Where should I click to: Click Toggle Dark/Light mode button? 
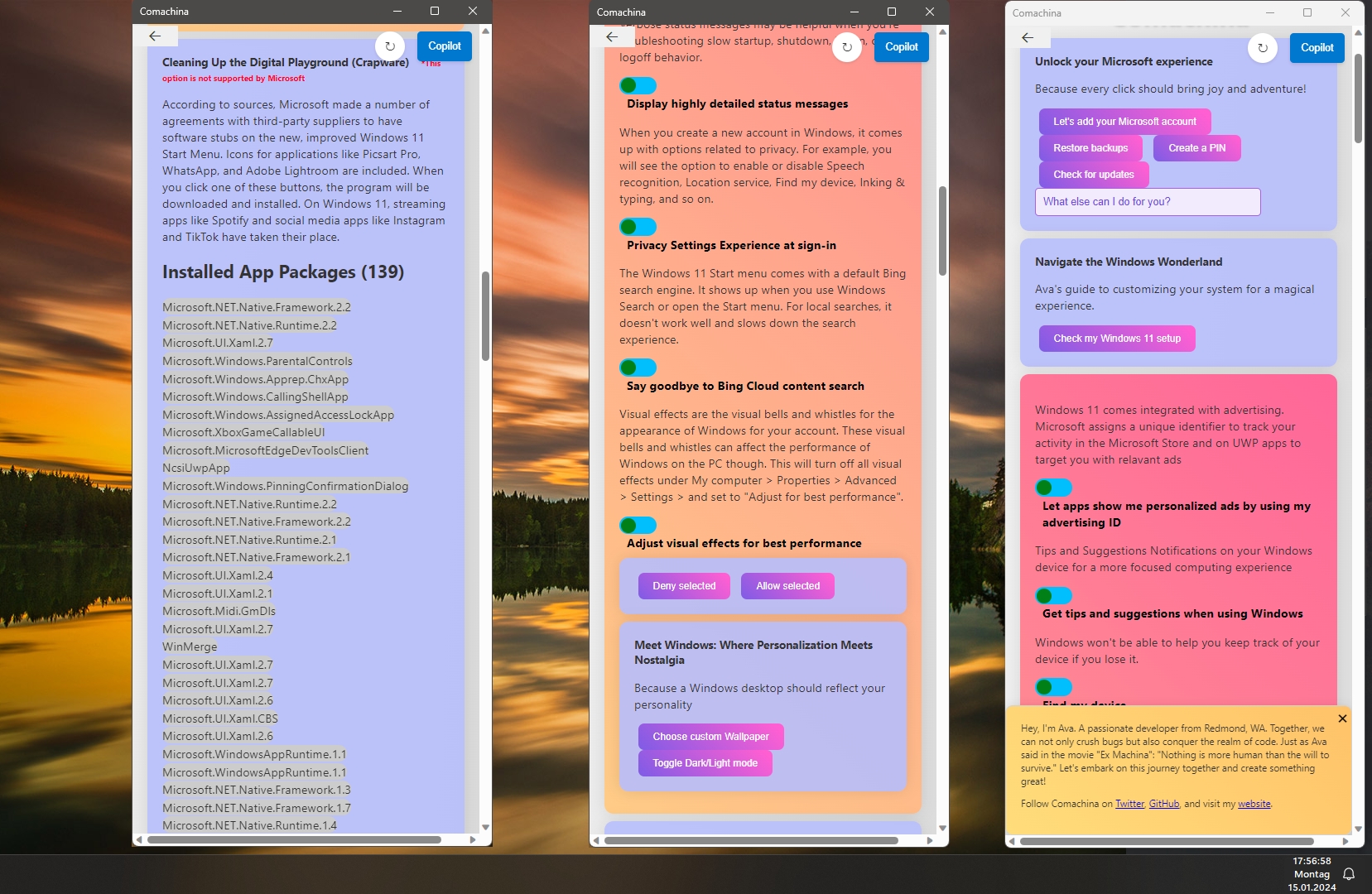coord(705,763)
